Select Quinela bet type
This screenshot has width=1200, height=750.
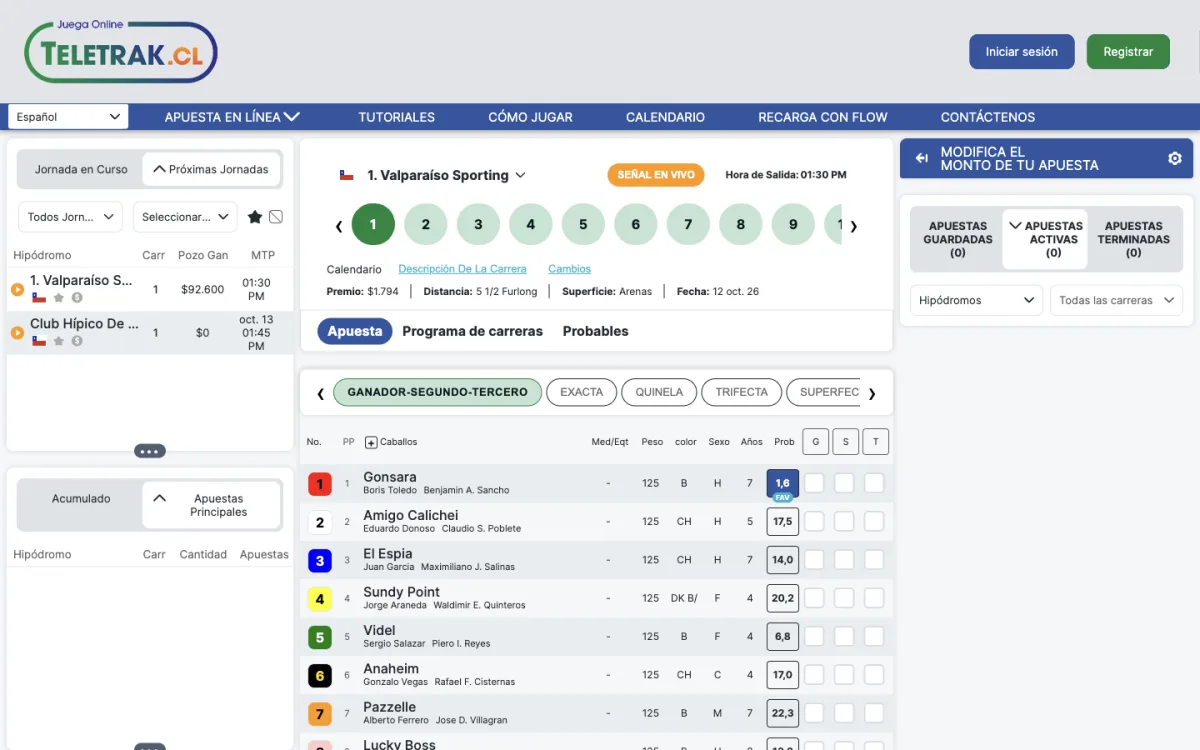[x=658, y=392]
